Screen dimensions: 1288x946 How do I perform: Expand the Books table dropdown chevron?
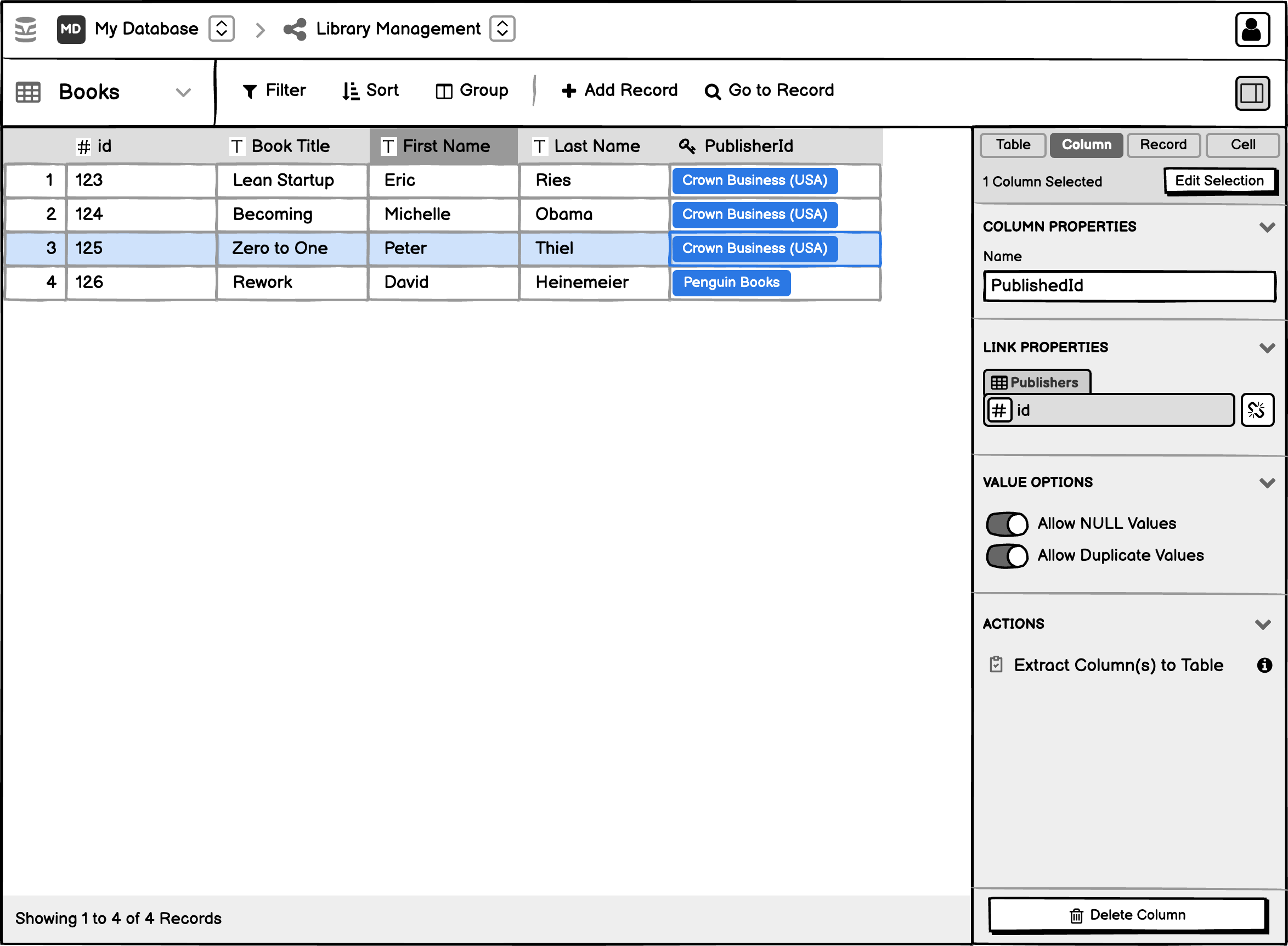click(x=183, y=92)
